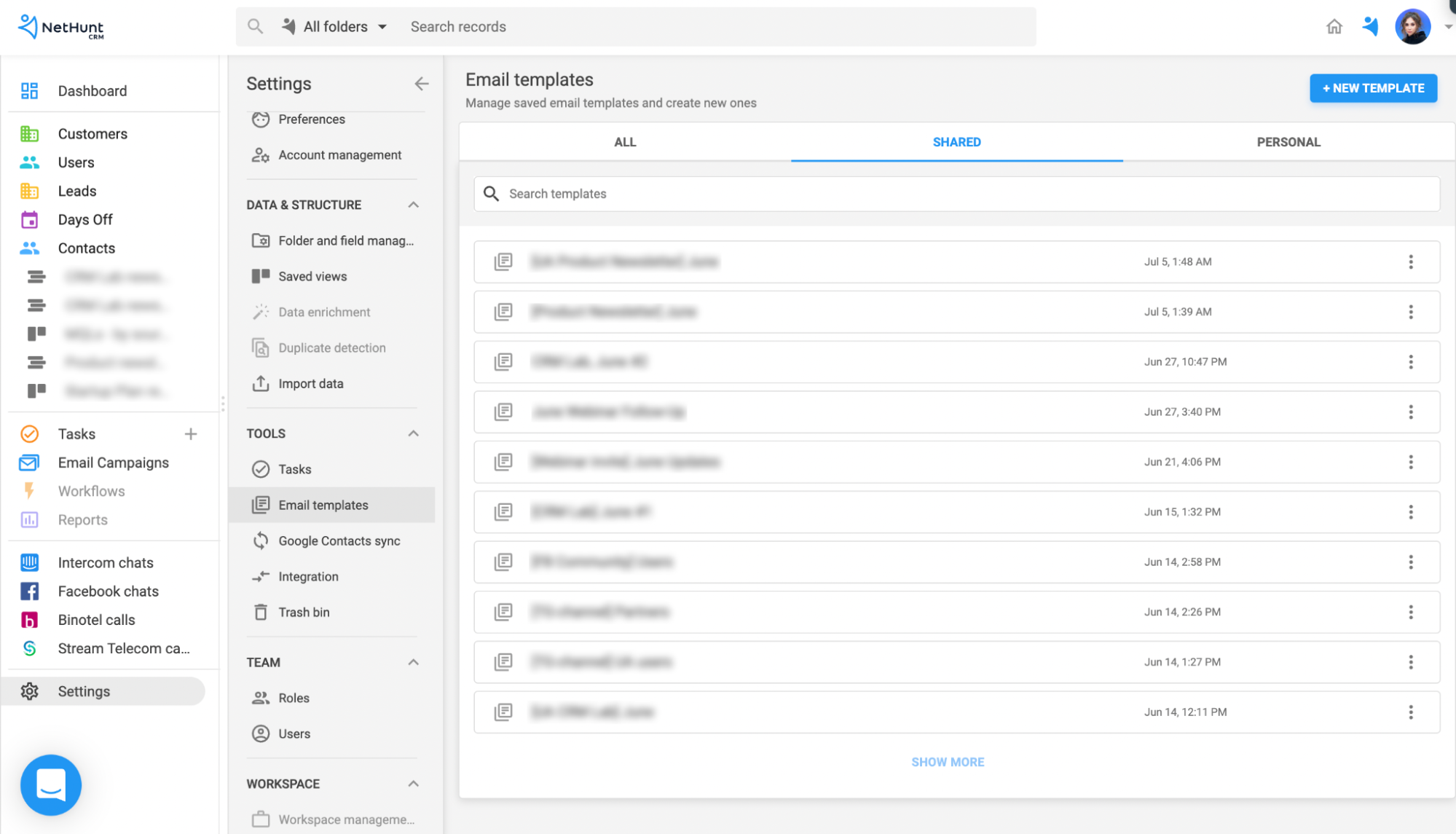
Task: Select the Tasks icon in sidebar
Action: pyautogui.click(x=29, y=433)
